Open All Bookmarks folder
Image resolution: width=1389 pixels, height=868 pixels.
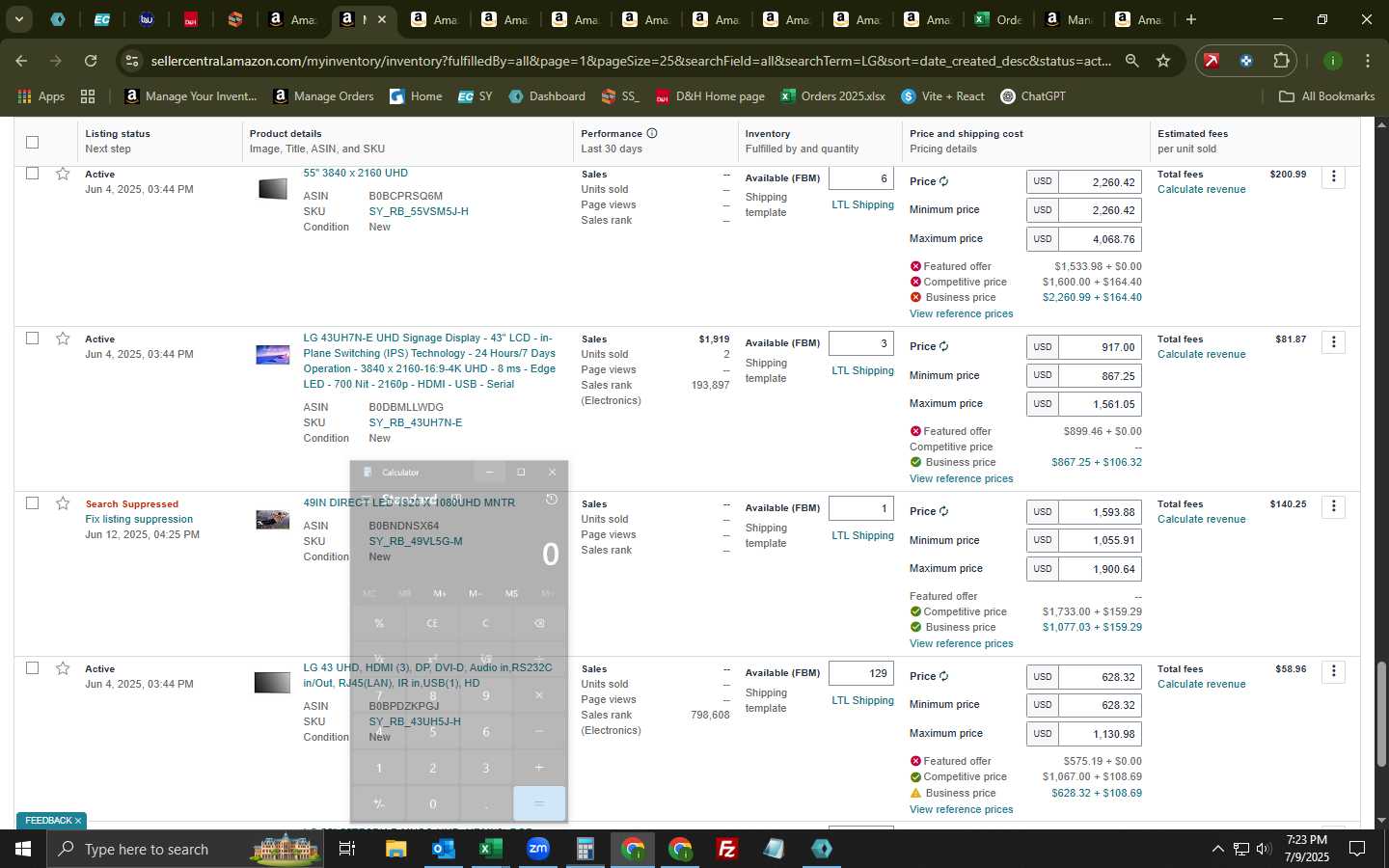coord(1326,96)
